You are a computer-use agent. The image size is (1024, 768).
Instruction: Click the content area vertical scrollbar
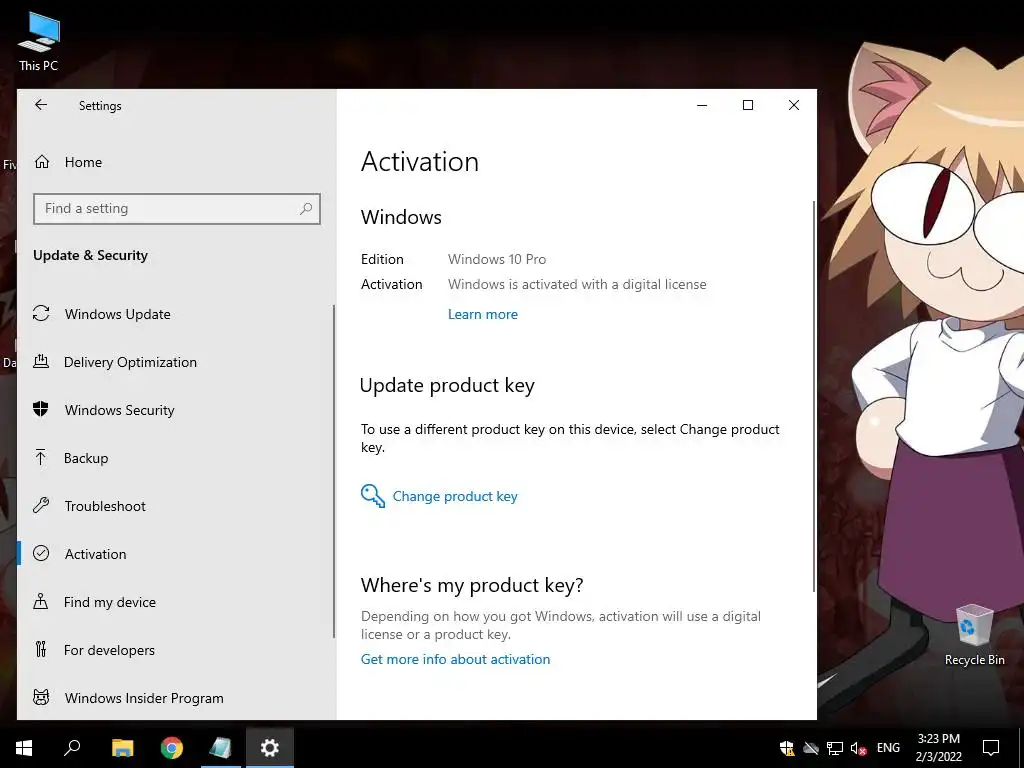click(814, 396)
